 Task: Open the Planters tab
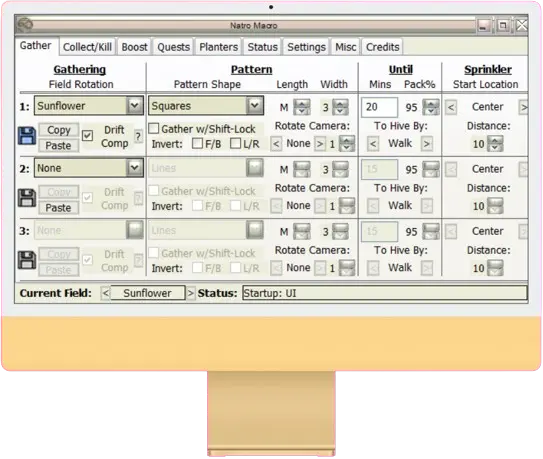219,47
